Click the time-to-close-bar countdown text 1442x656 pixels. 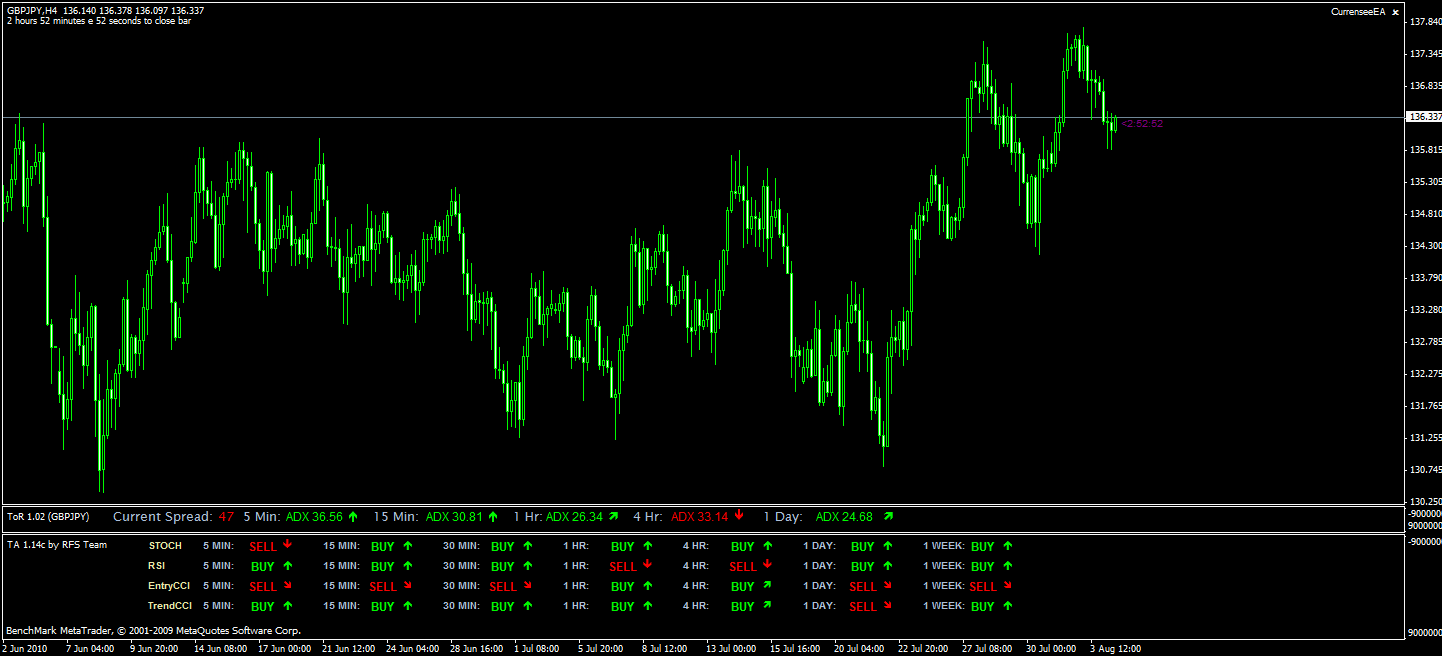pyautogui.click(x=98, y=20)
